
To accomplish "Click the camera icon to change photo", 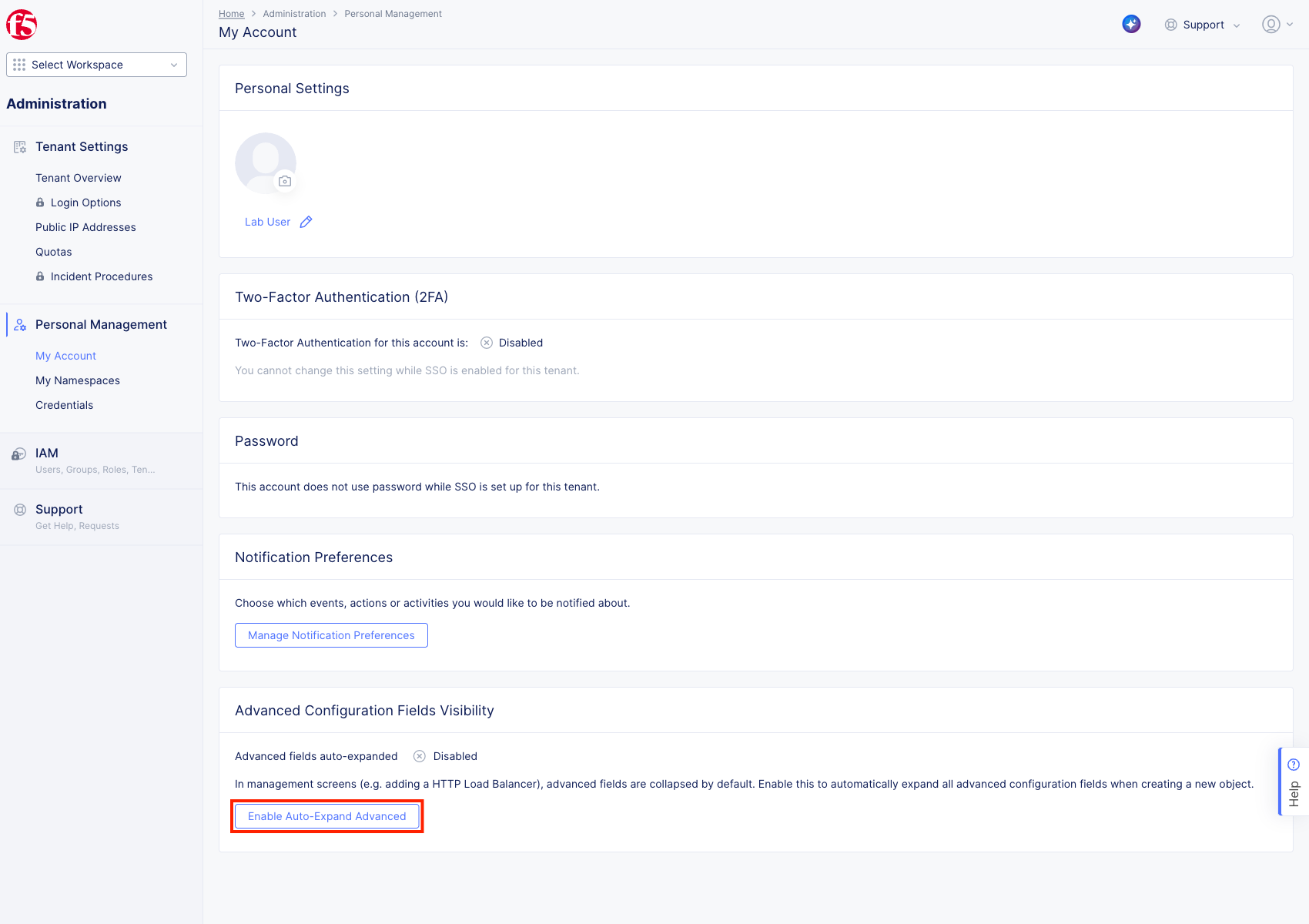I will pos(285,181).
